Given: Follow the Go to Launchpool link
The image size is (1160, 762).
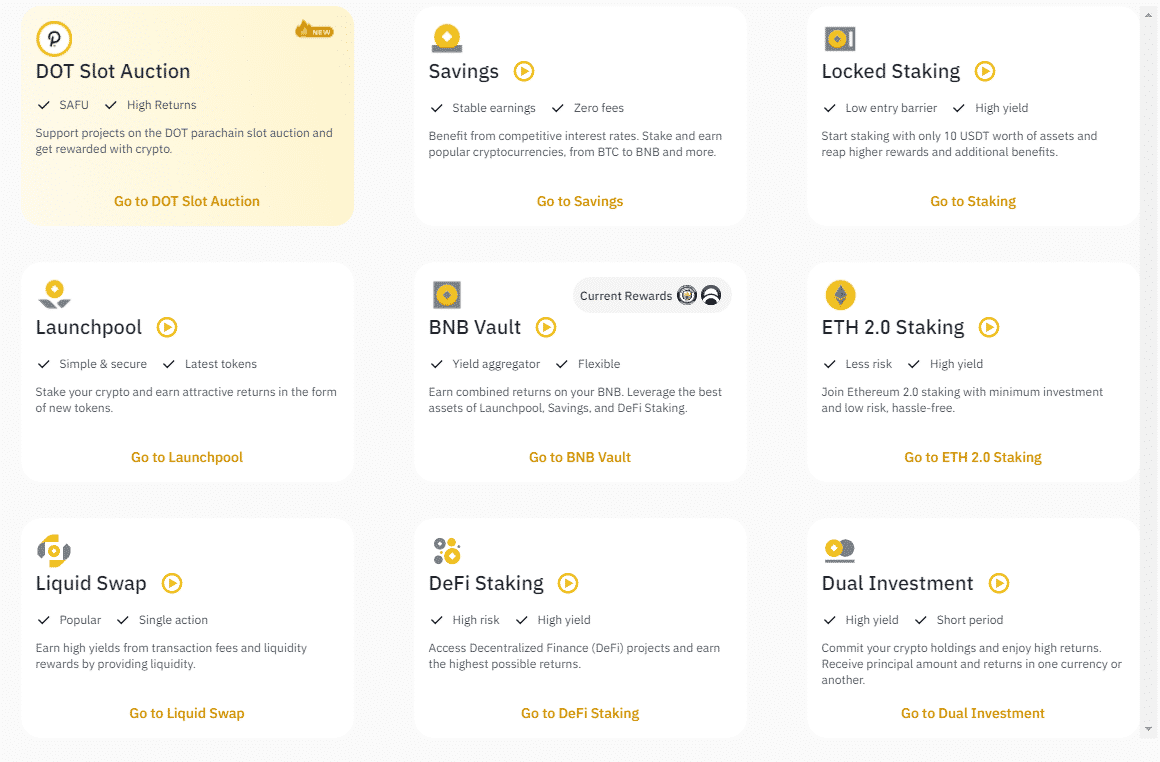Looking at the screenshot, I should 187,457.
